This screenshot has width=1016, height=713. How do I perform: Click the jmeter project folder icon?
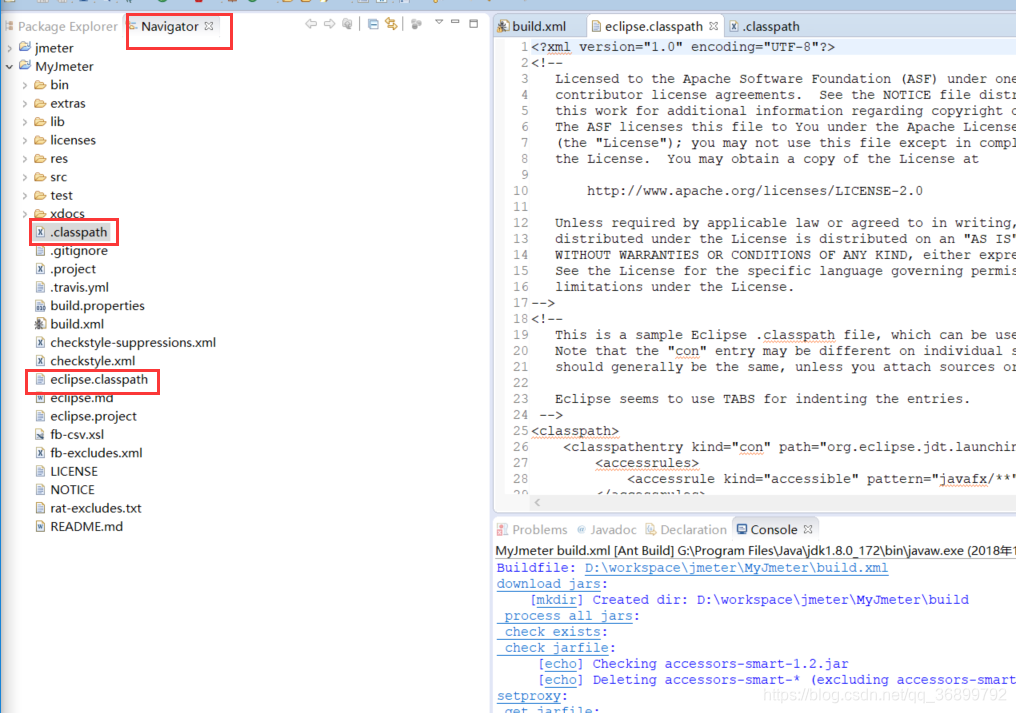point(25,47)
